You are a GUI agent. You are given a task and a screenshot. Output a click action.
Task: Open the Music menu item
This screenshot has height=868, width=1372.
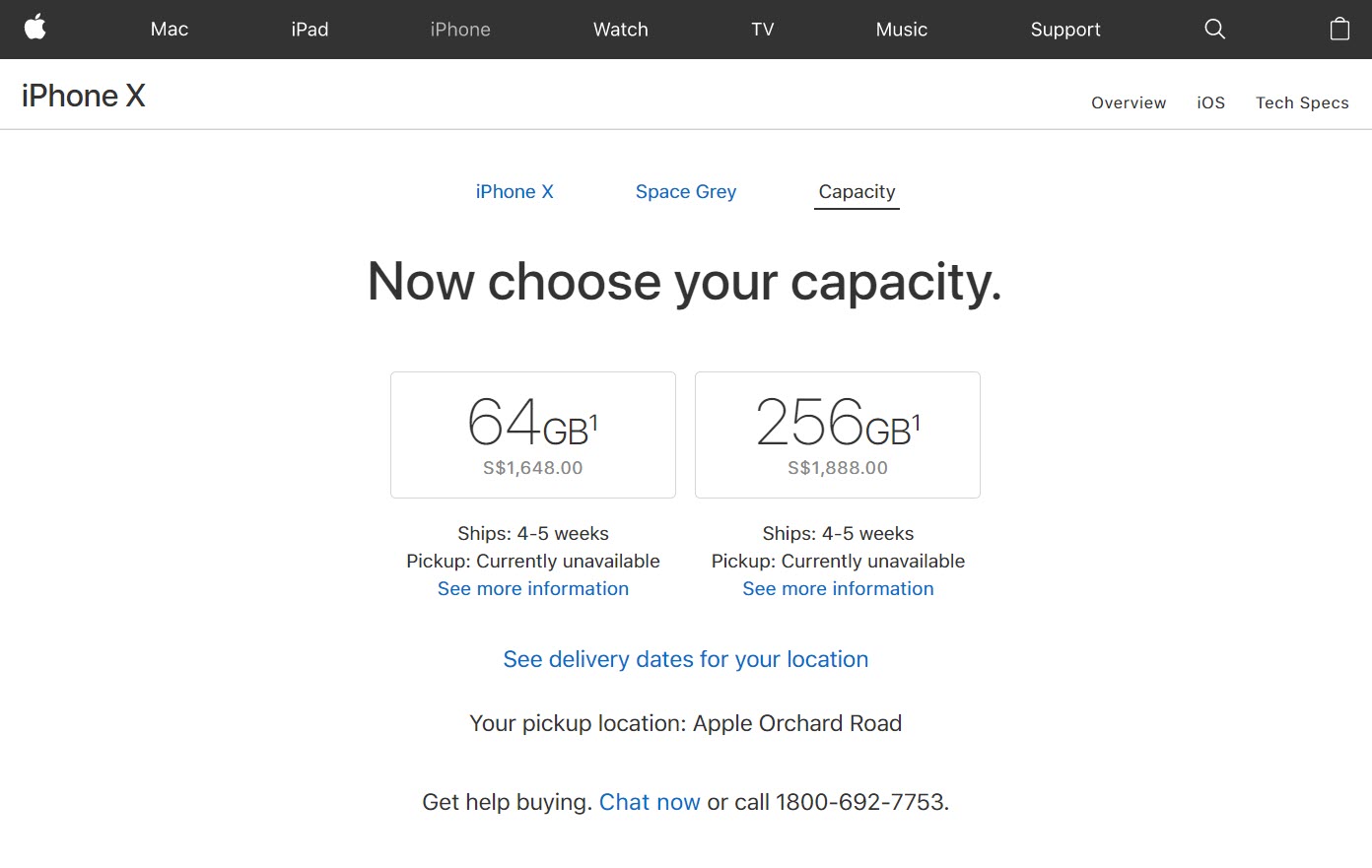click(901, 29)
